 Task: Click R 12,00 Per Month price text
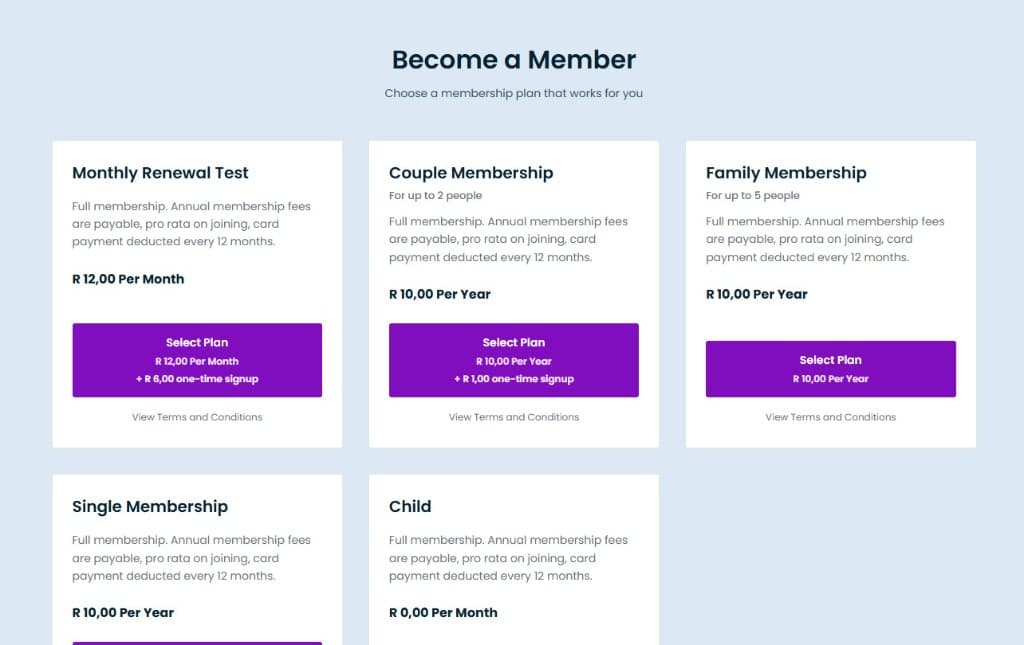click(x=128, y=279)
